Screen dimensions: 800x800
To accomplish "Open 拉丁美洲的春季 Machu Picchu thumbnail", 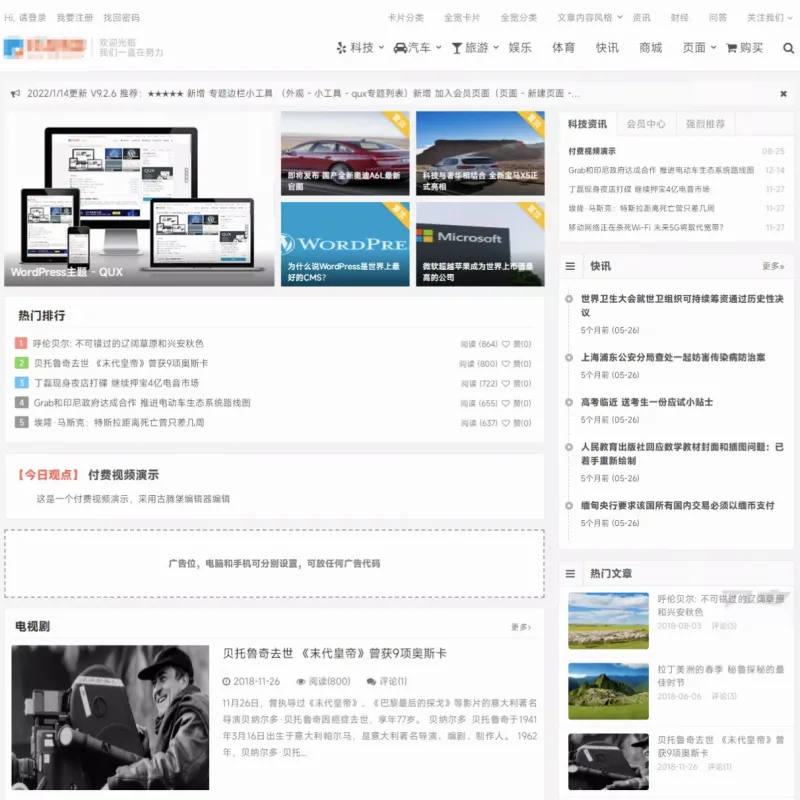I will 608,691.
